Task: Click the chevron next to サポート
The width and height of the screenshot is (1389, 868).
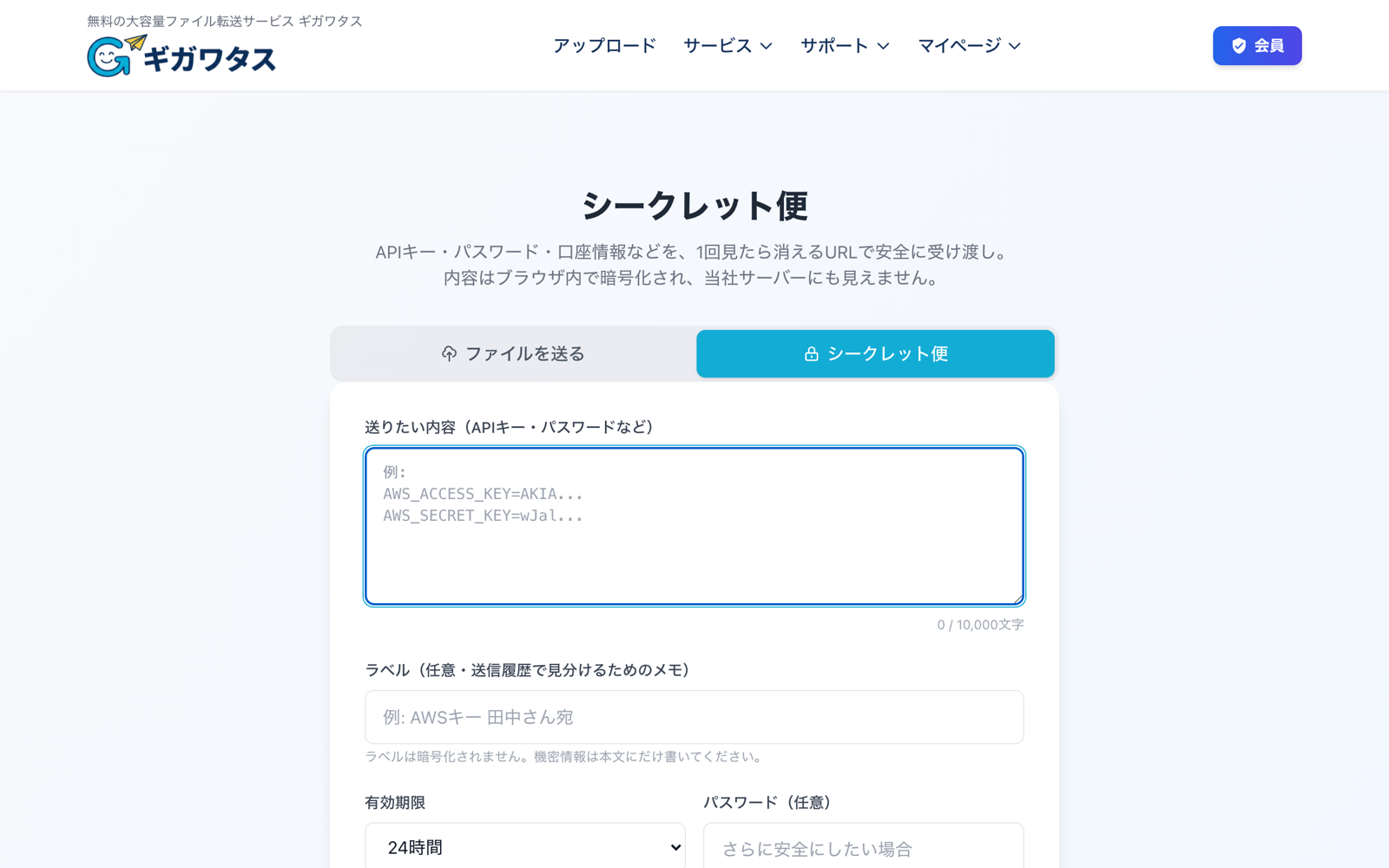Action: (883, 46)
